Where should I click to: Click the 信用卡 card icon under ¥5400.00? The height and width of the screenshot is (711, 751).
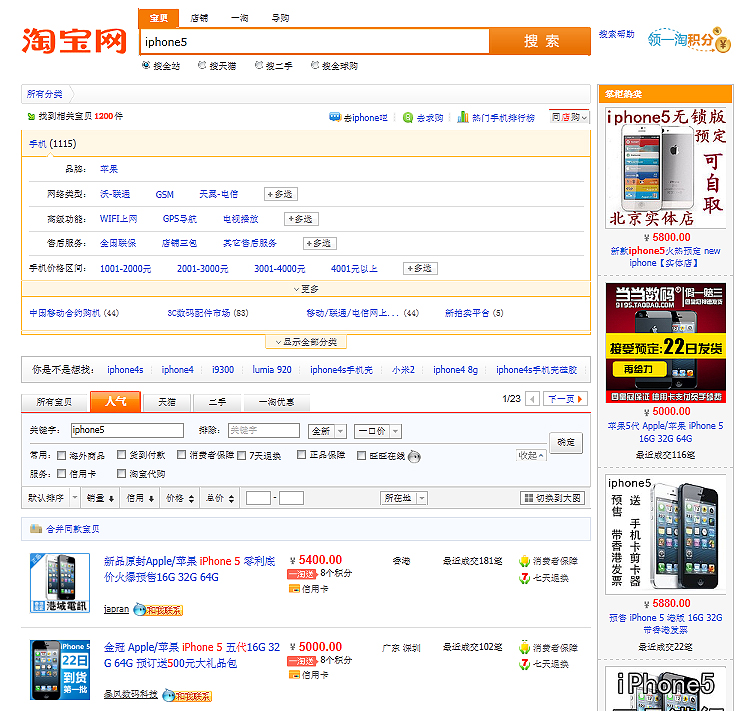coord(294,589)
